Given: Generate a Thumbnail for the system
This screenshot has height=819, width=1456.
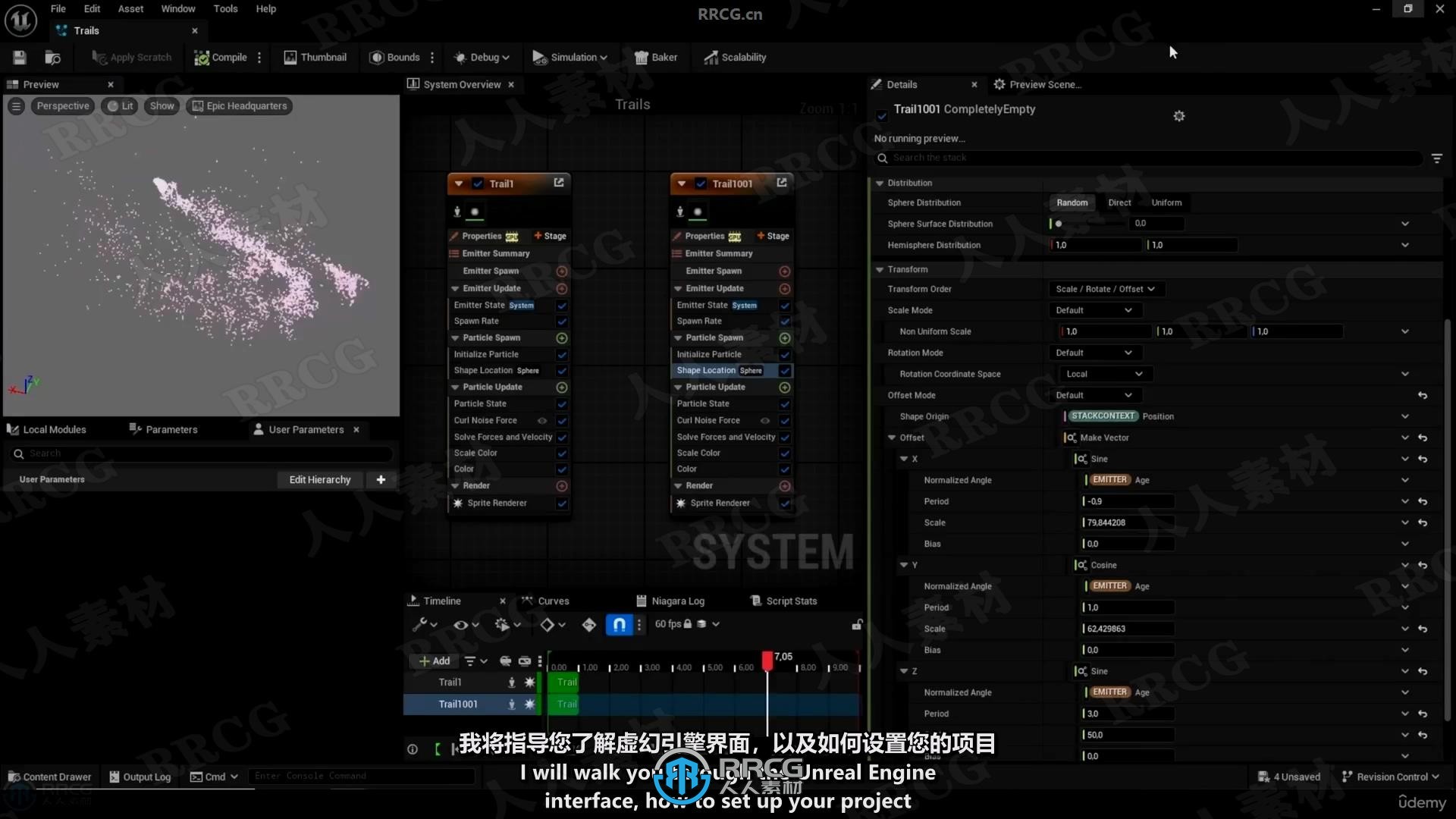Looking at the screenshot, I should pos(315,58).
